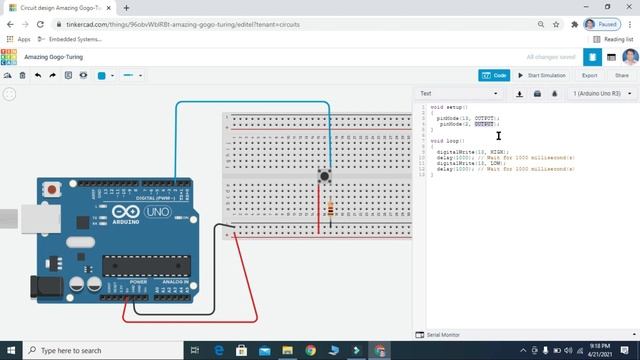
Task: Close the Circuit design tab
Action: 109,8
